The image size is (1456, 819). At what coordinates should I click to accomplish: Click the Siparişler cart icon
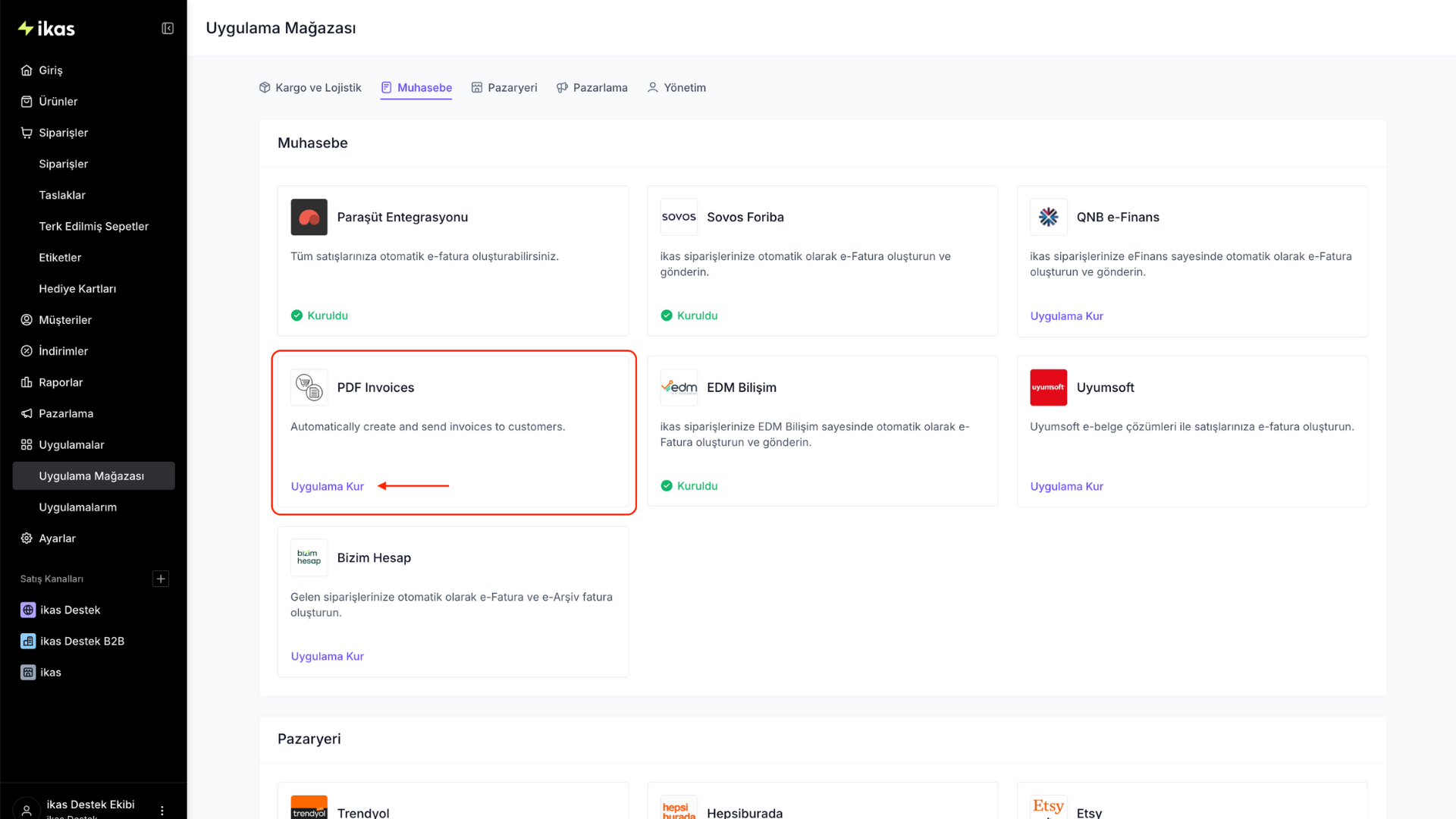(27, 133)
